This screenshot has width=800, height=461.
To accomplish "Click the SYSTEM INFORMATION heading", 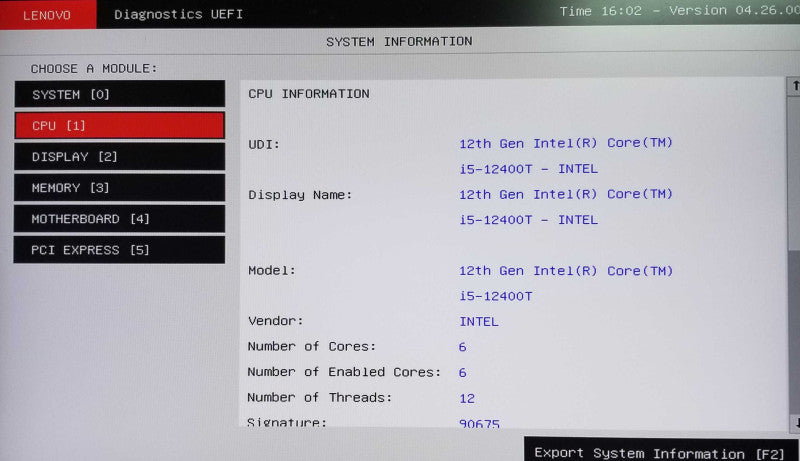I will [x=399, y=41].
